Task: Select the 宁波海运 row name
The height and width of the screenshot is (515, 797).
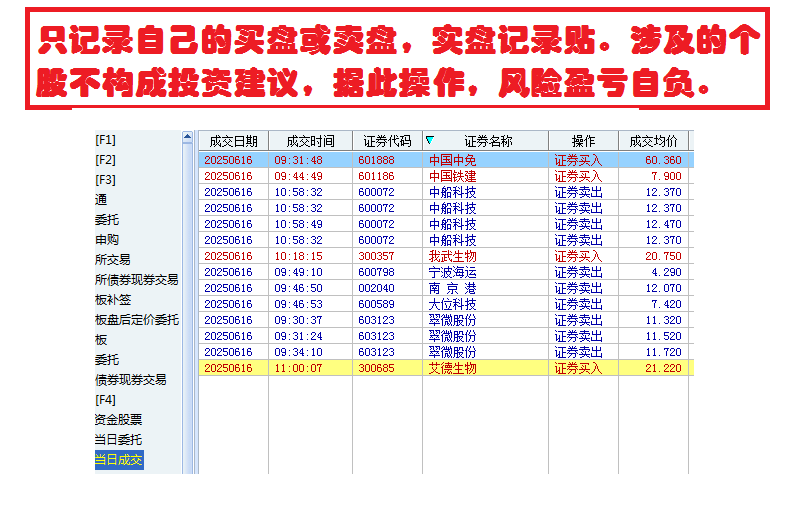Action: tap(452, 272)
